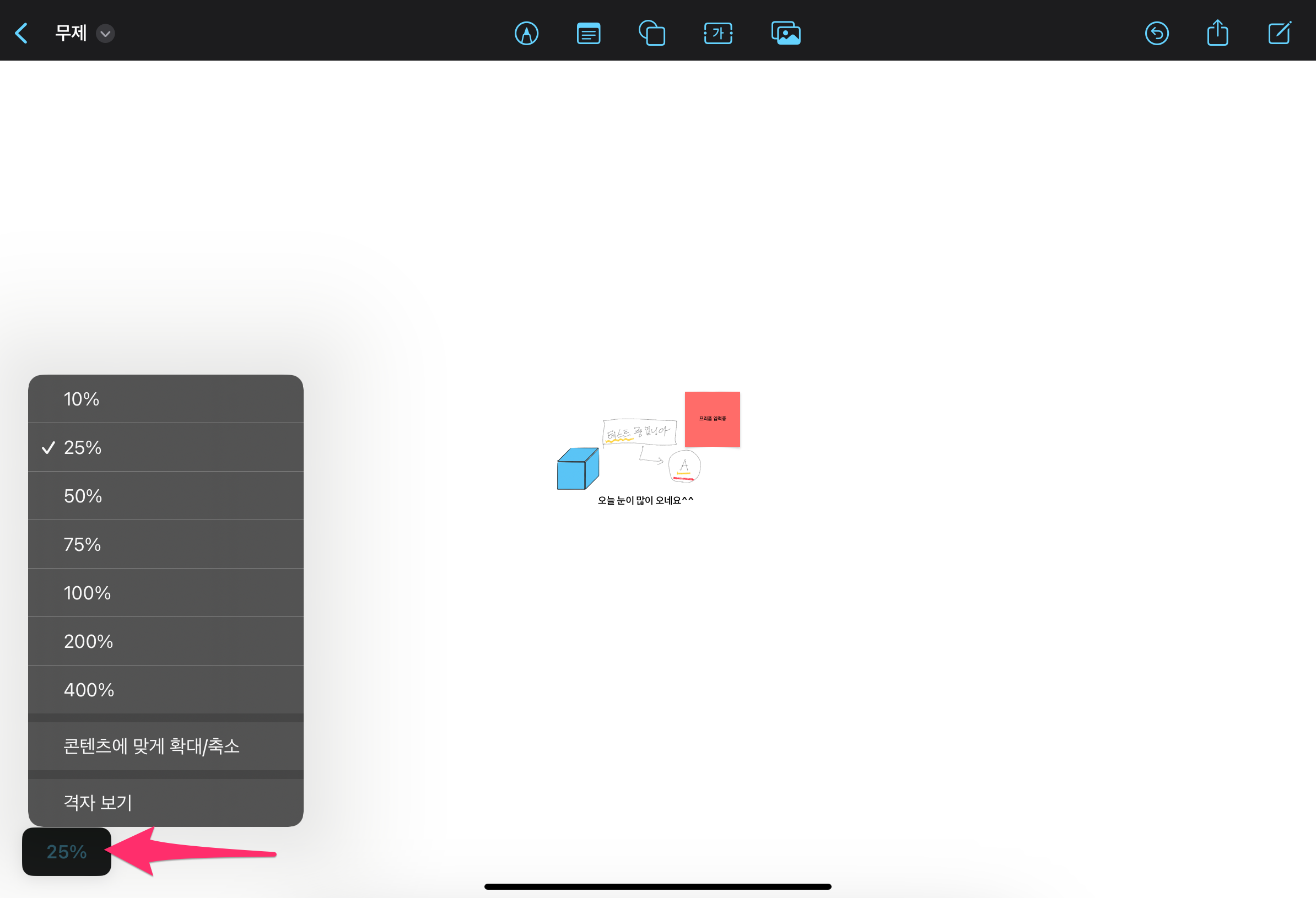This screenshot has height=898, width=1316.
Task: Select the pen drawing tool
Action: tap(526, 33)
